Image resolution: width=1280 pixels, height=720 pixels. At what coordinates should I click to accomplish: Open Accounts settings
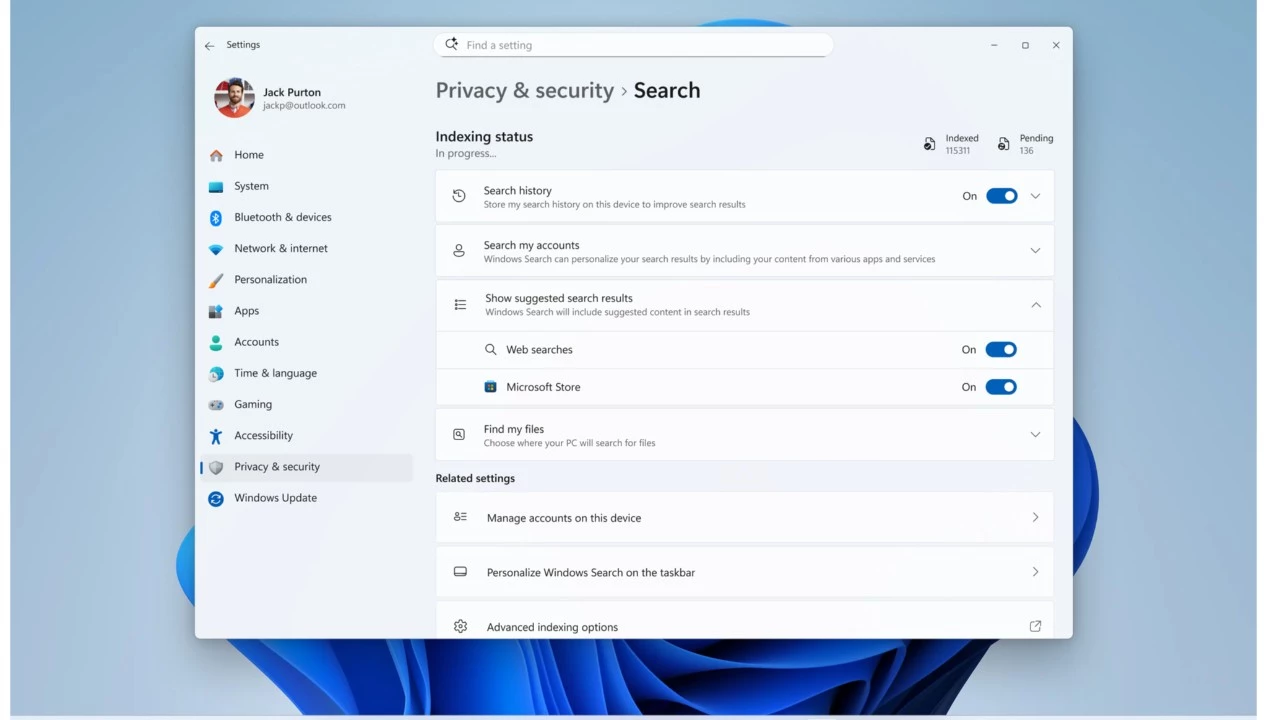tap(306, 342)
